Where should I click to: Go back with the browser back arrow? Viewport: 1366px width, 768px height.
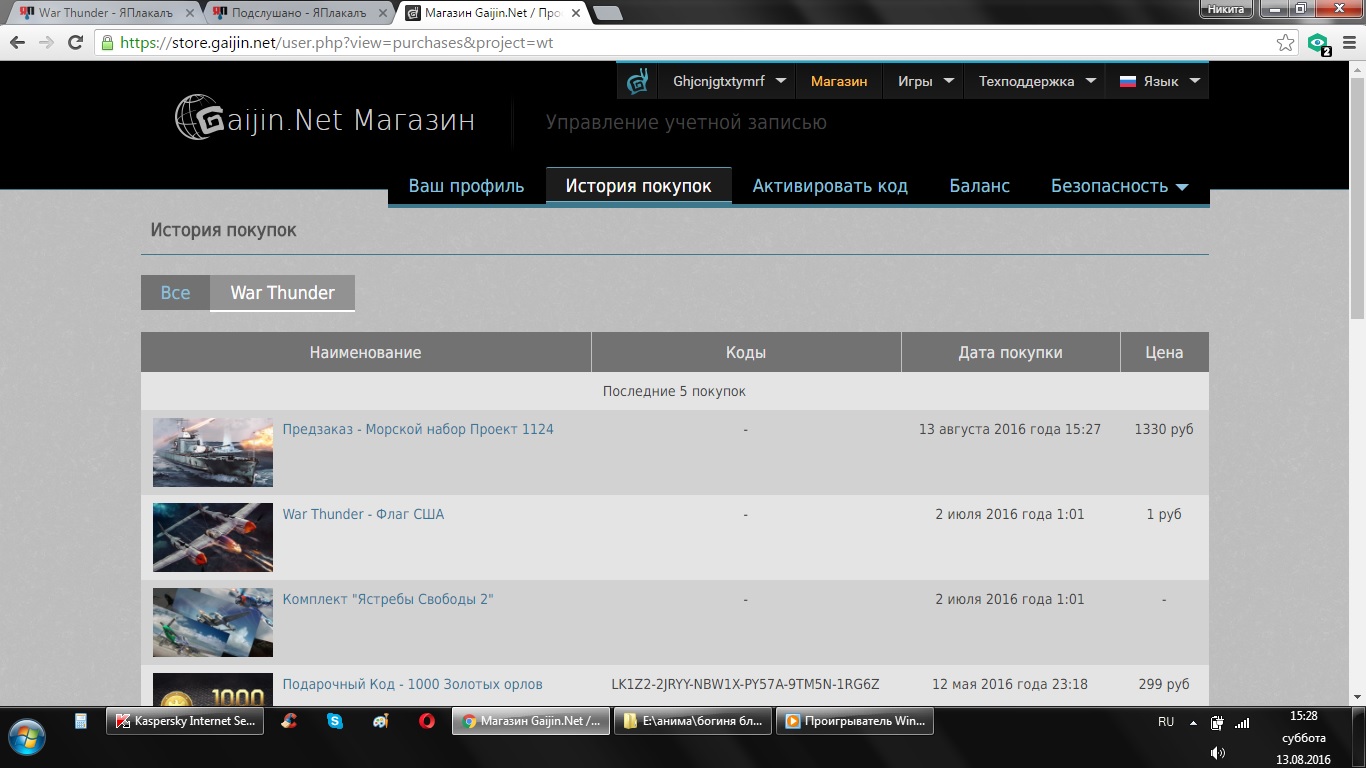(17, 43)
